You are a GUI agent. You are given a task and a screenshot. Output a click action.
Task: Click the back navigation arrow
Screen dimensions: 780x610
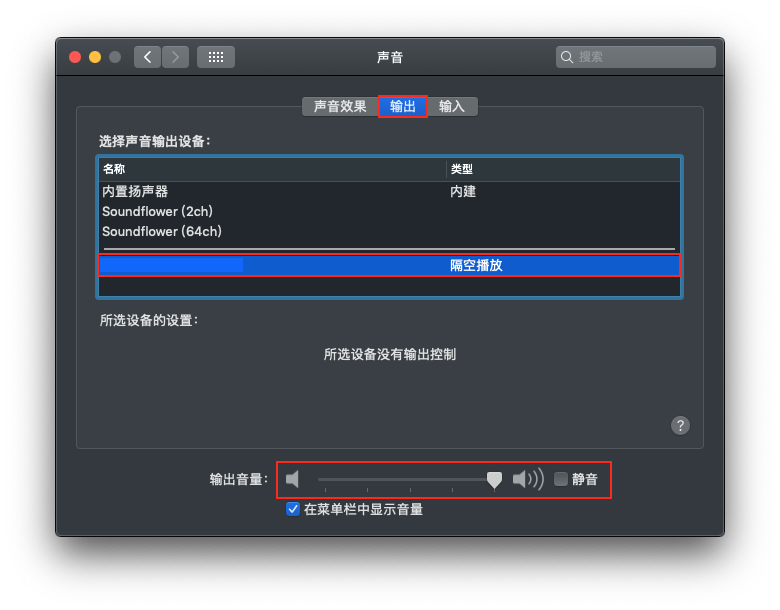coord(147,57)
